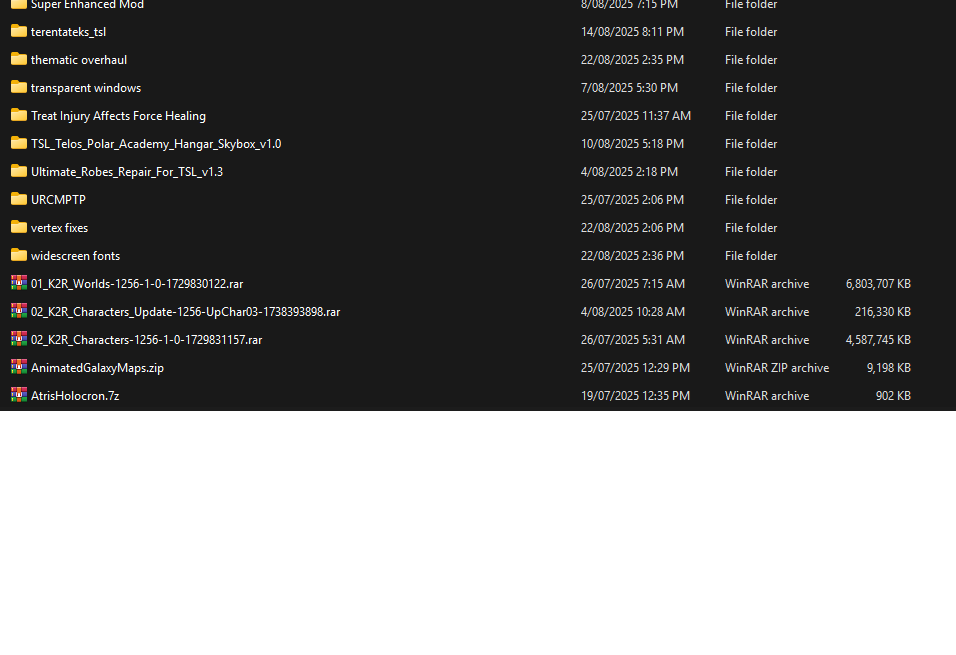Click the WinRAR icon of AtrisHolocron.7z
This screenshot has width=956, height=655.
(19, 395)
